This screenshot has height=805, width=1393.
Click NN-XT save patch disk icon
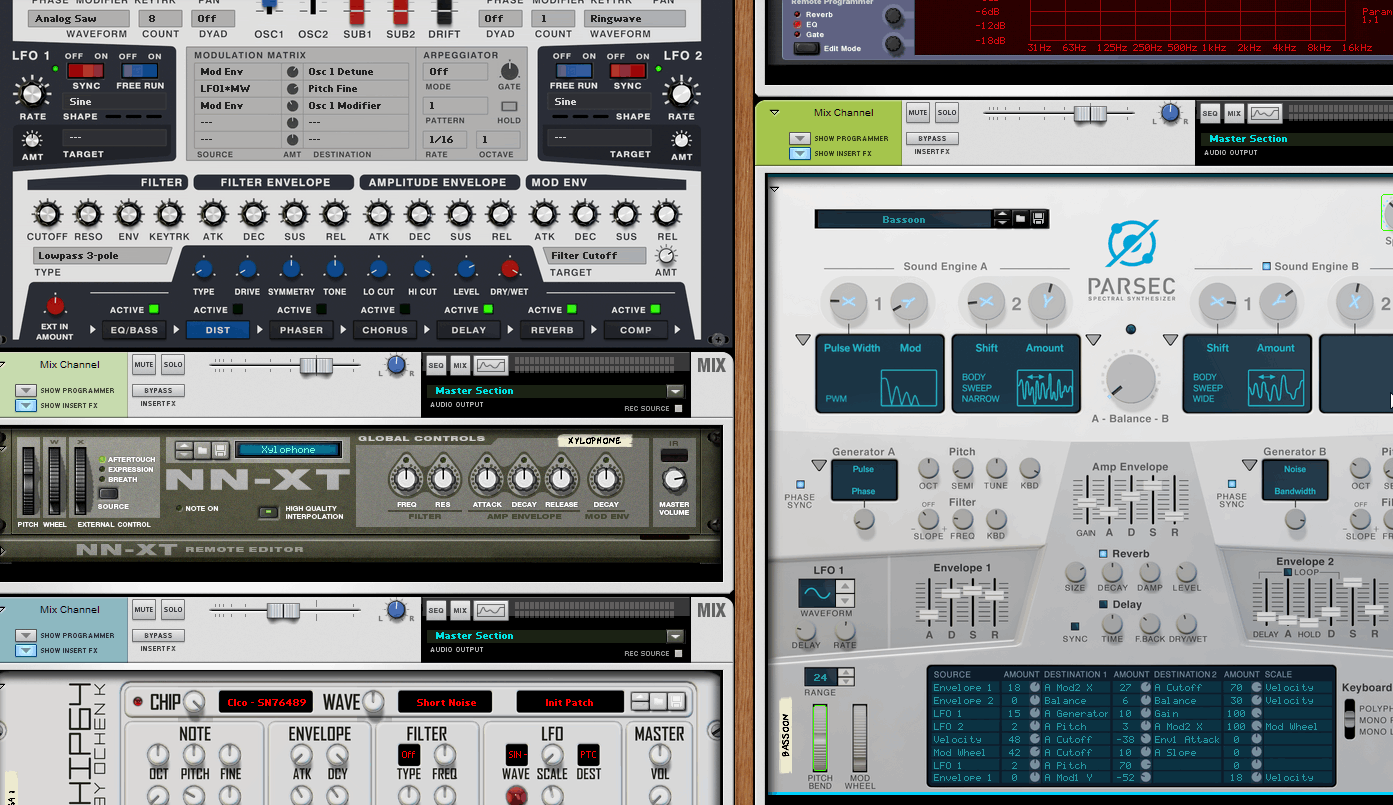point(220,450)
